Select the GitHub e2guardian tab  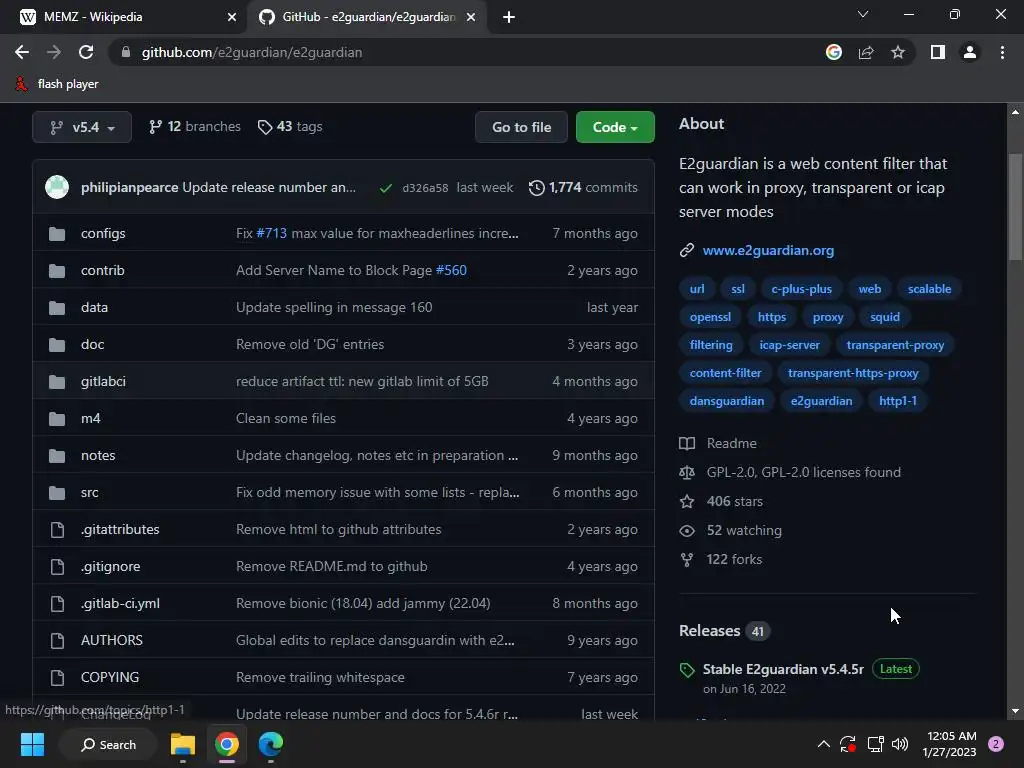[369, 17]
